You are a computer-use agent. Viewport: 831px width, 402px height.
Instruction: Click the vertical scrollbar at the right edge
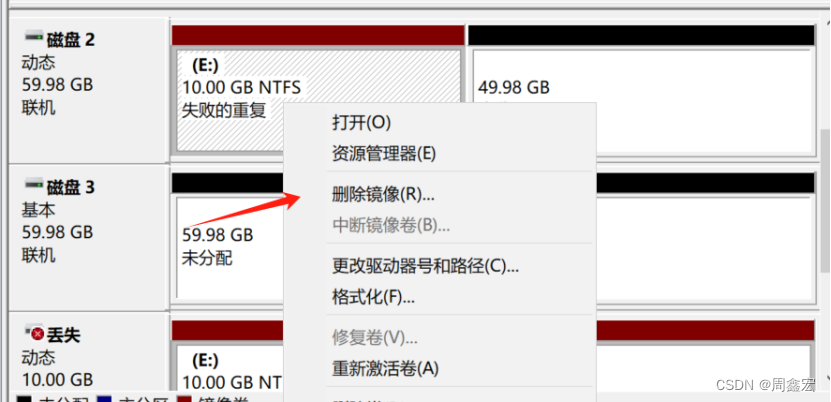[x=826, y=201]
